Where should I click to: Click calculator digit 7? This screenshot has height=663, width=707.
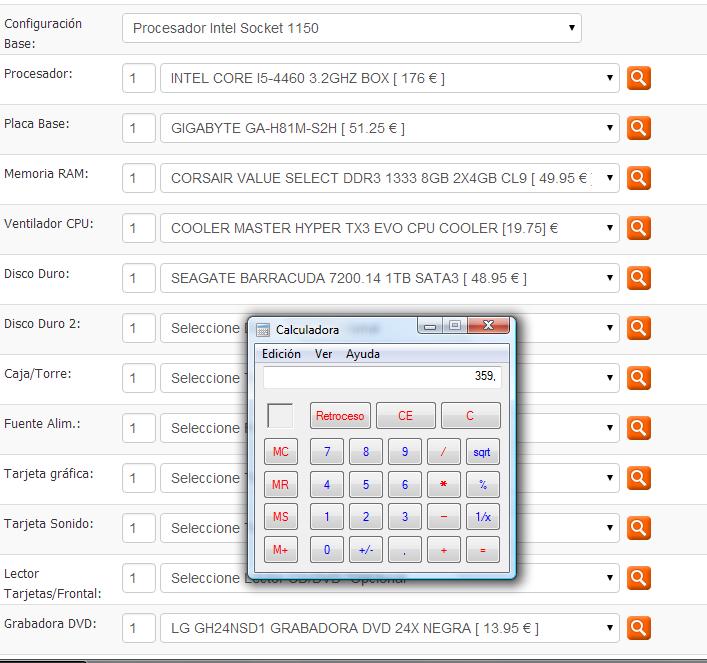click(327, 451)
